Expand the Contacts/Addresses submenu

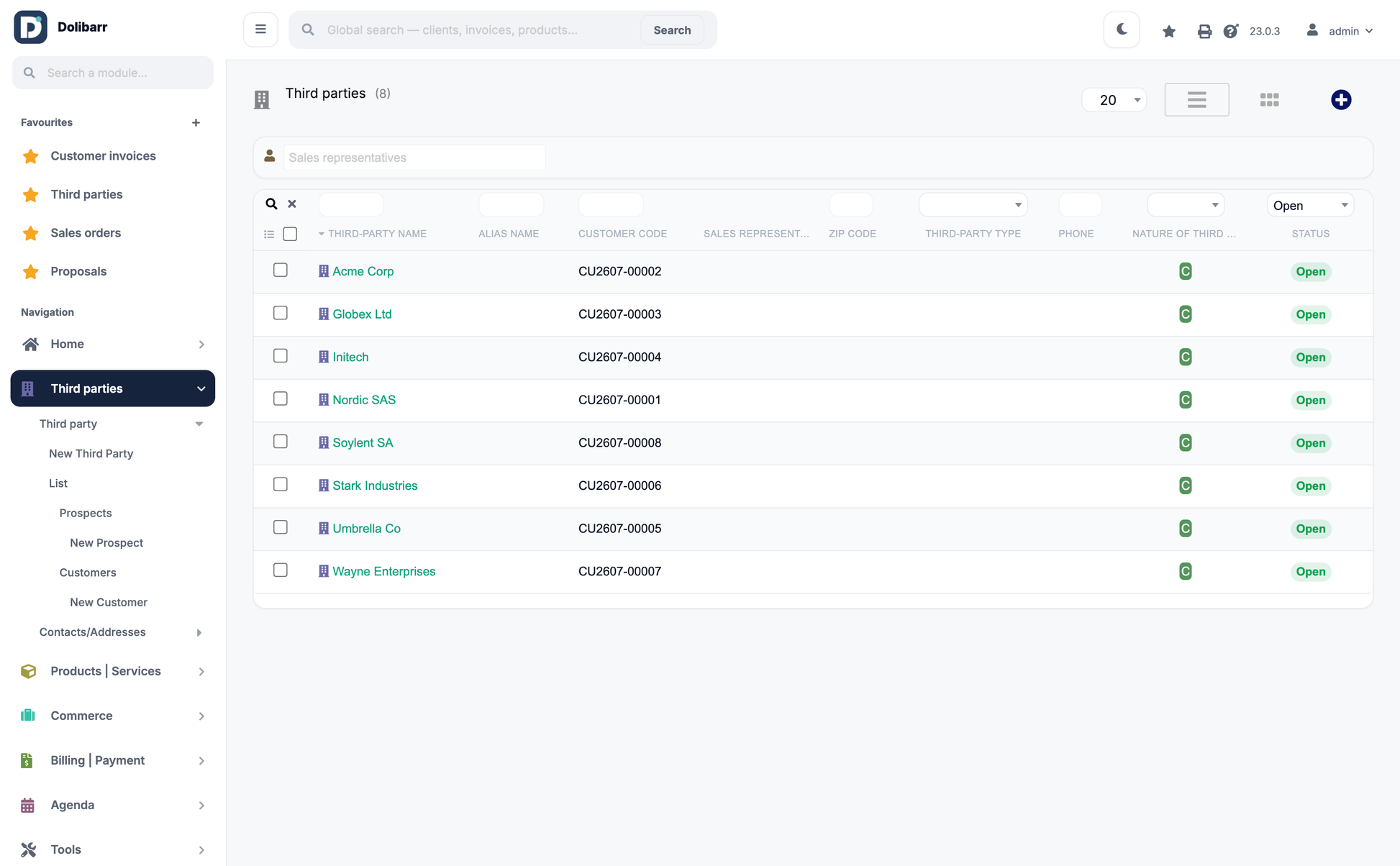pyautogui.click(x=199, y=633)
